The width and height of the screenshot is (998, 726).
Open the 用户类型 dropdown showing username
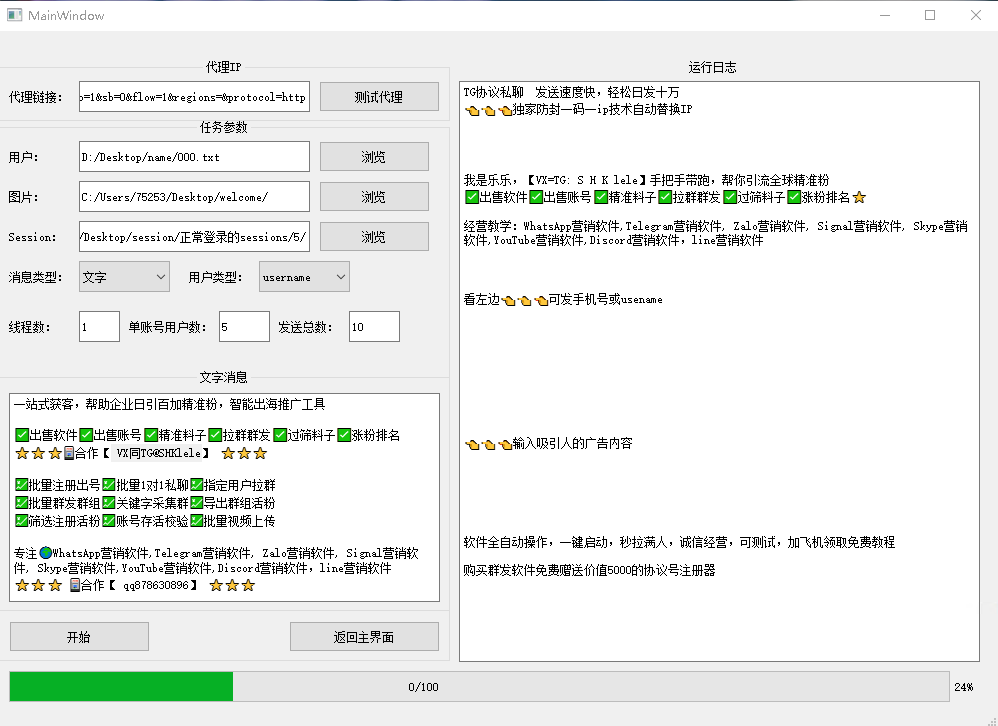pos(304,277)
